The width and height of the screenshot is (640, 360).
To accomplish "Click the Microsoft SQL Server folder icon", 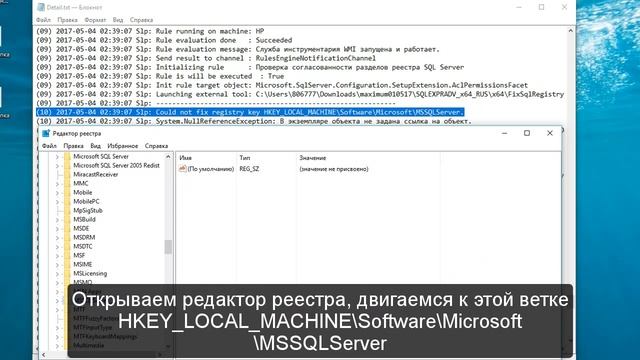I will point(67,157).
